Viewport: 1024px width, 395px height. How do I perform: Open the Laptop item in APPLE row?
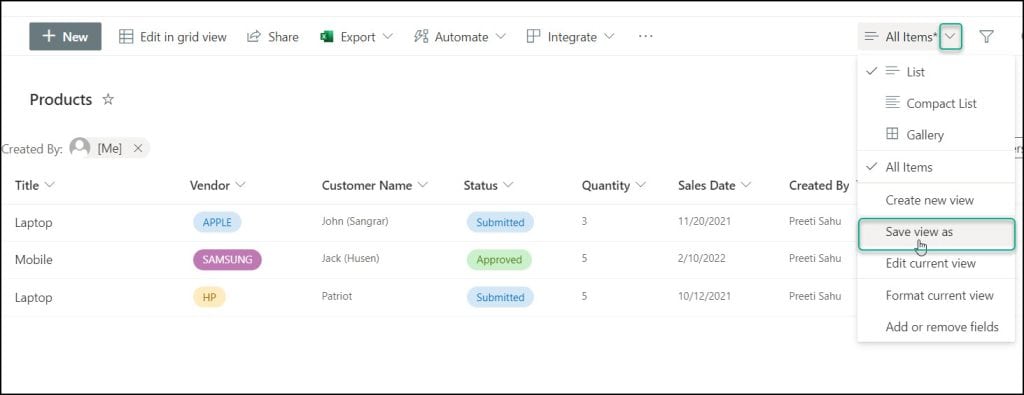(33, 223)
